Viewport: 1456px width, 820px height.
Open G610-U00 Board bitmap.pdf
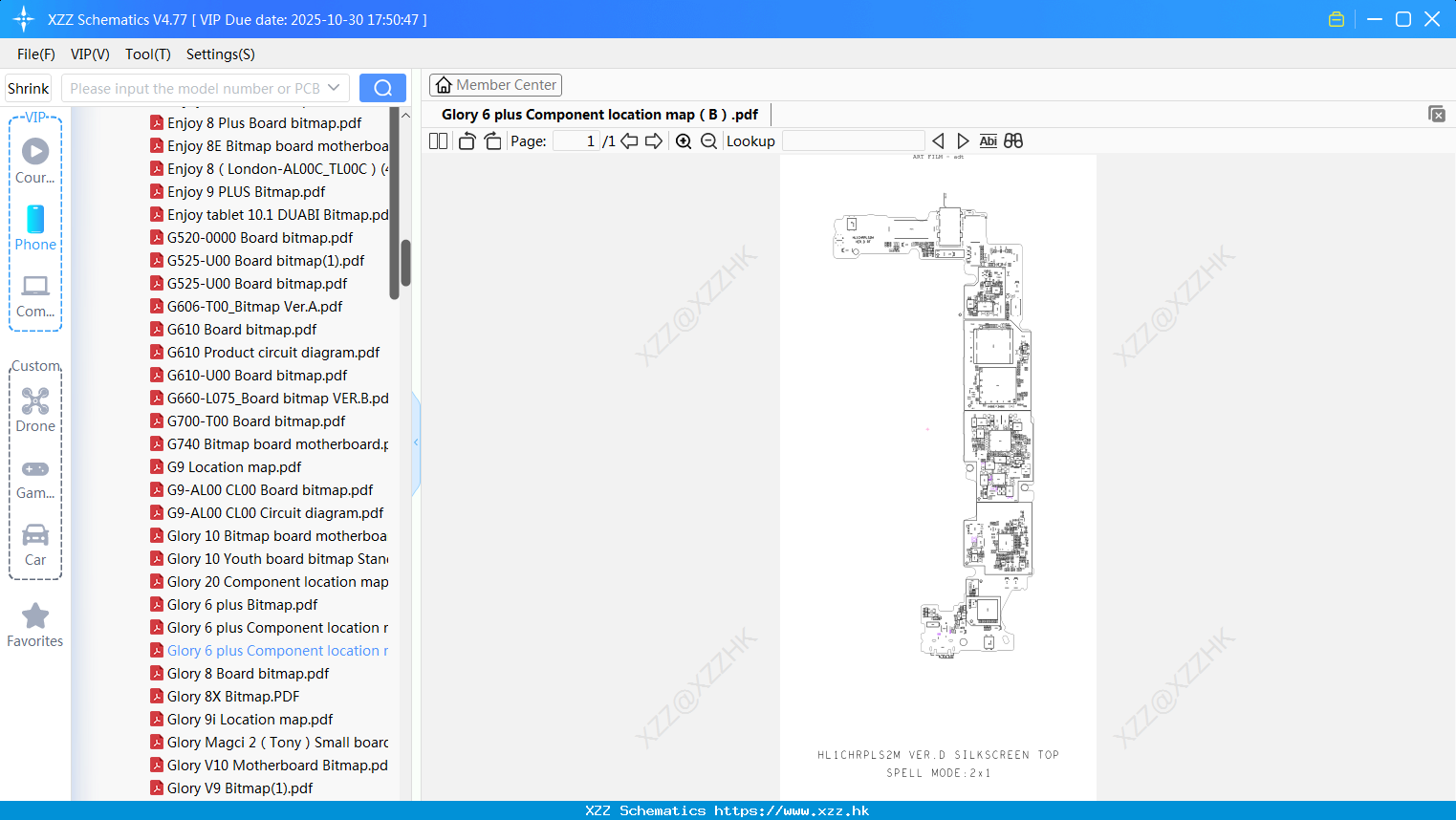(x=257, y=375)
